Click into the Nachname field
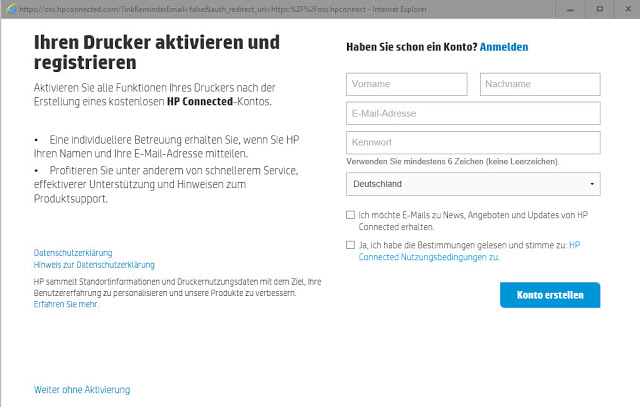The image size is (640, 407). [540, 85]
